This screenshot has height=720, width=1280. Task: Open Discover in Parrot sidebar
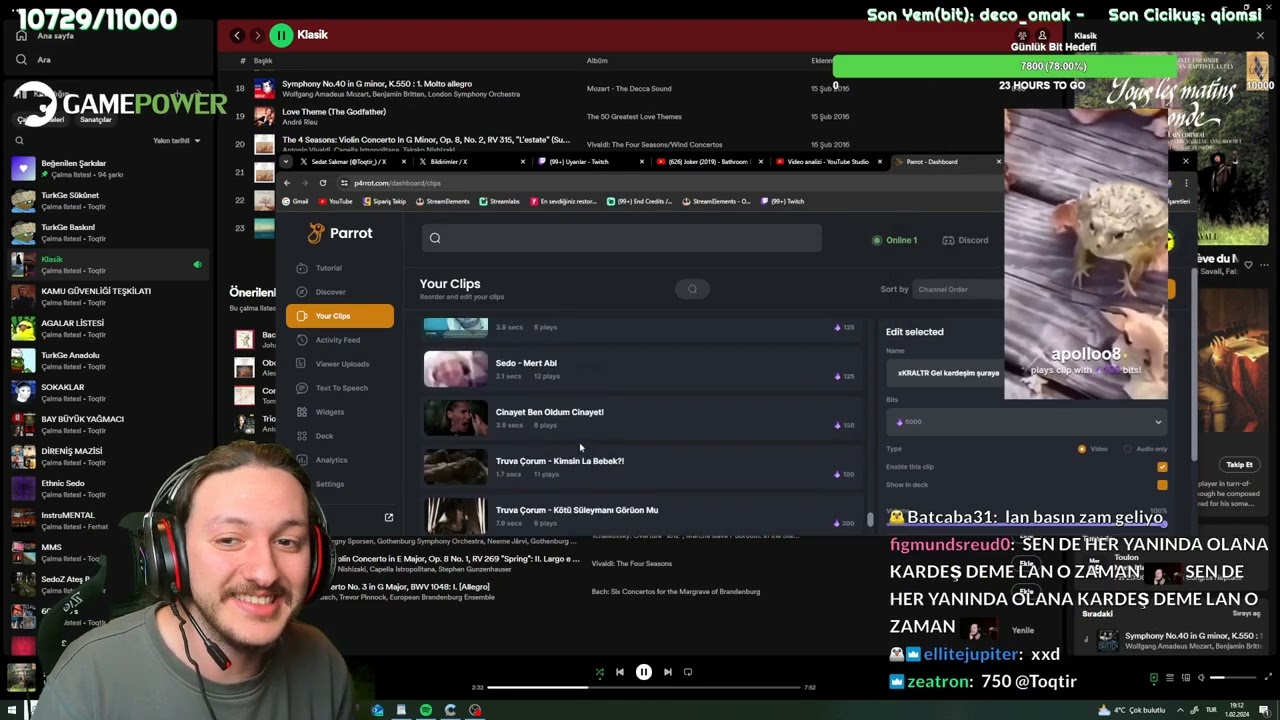pos(330,292)
